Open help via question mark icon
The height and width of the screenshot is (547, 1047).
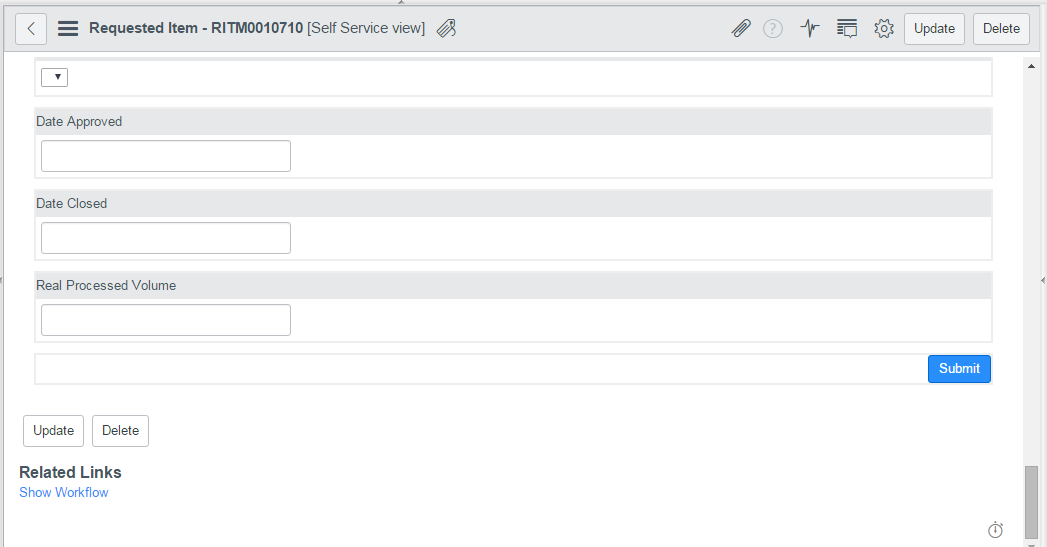[773, 29]
